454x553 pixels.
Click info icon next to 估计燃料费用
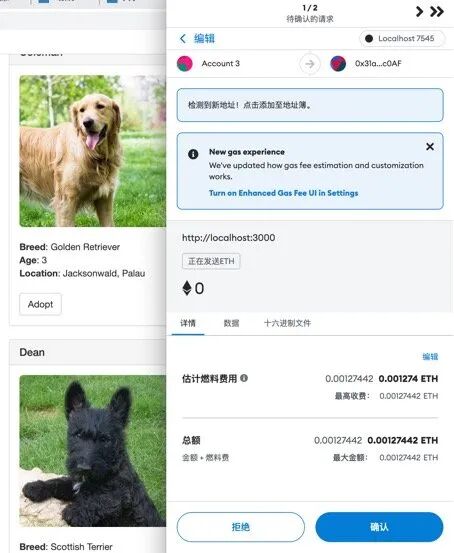(244, 378)
